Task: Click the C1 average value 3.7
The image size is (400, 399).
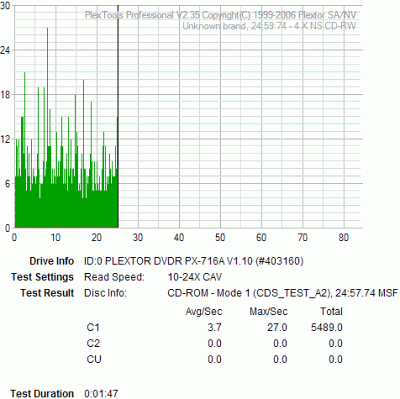Action: 214,327
